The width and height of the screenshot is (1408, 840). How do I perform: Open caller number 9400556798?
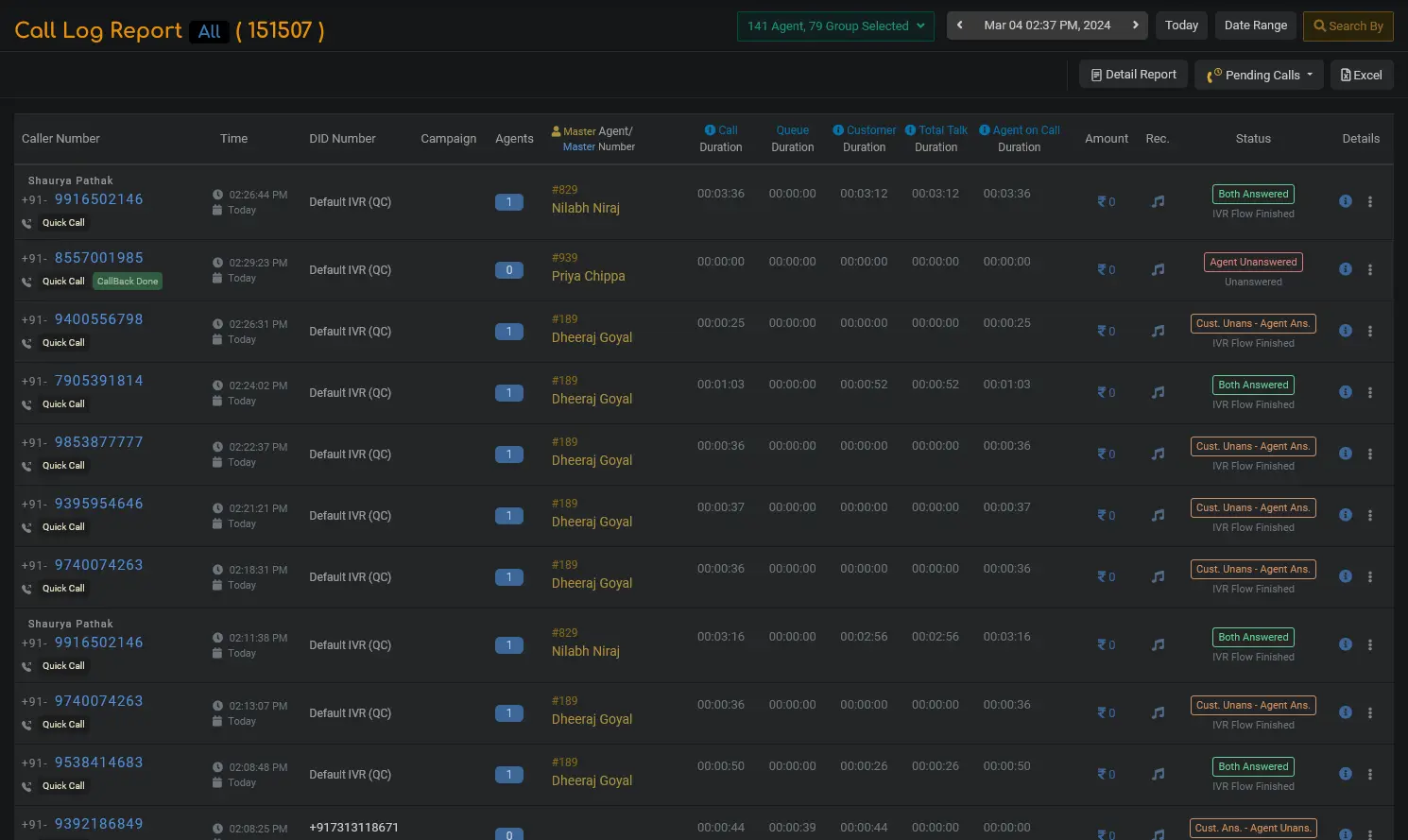(x=98, y=319)
